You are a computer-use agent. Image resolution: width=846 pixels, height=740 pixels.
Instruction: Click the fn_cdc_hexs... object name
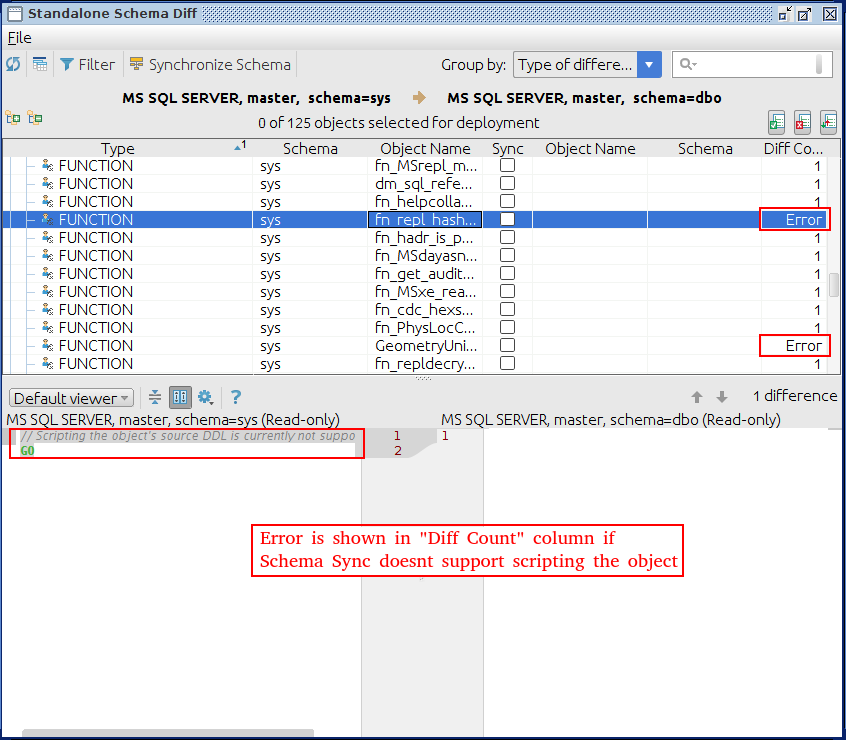pyautogui.click(x=425, y=310)
